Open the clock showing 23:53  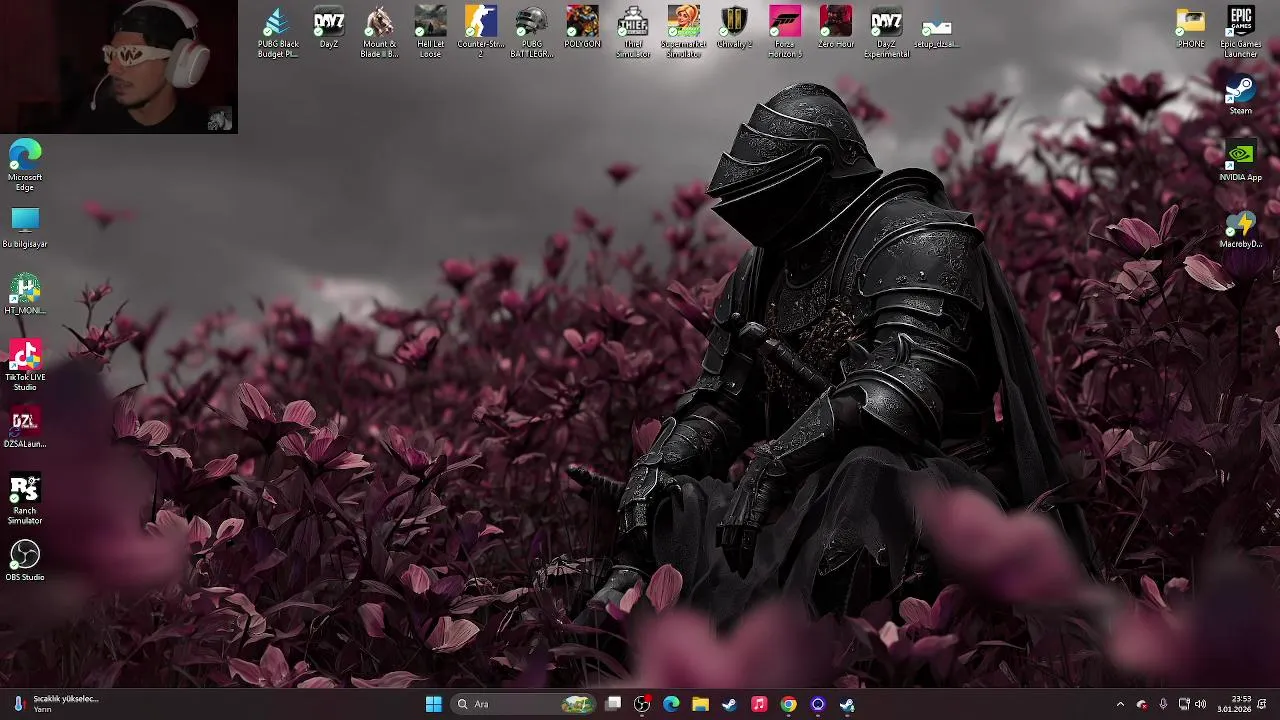(x=1234, y=704)
